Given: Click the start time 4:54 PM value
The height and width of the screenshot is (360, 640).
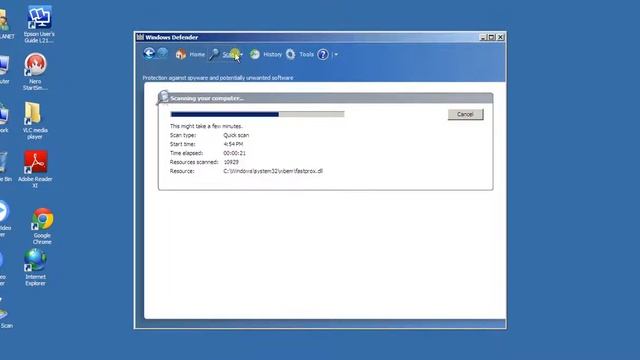Looking at the screenshot, I should 233,144.
